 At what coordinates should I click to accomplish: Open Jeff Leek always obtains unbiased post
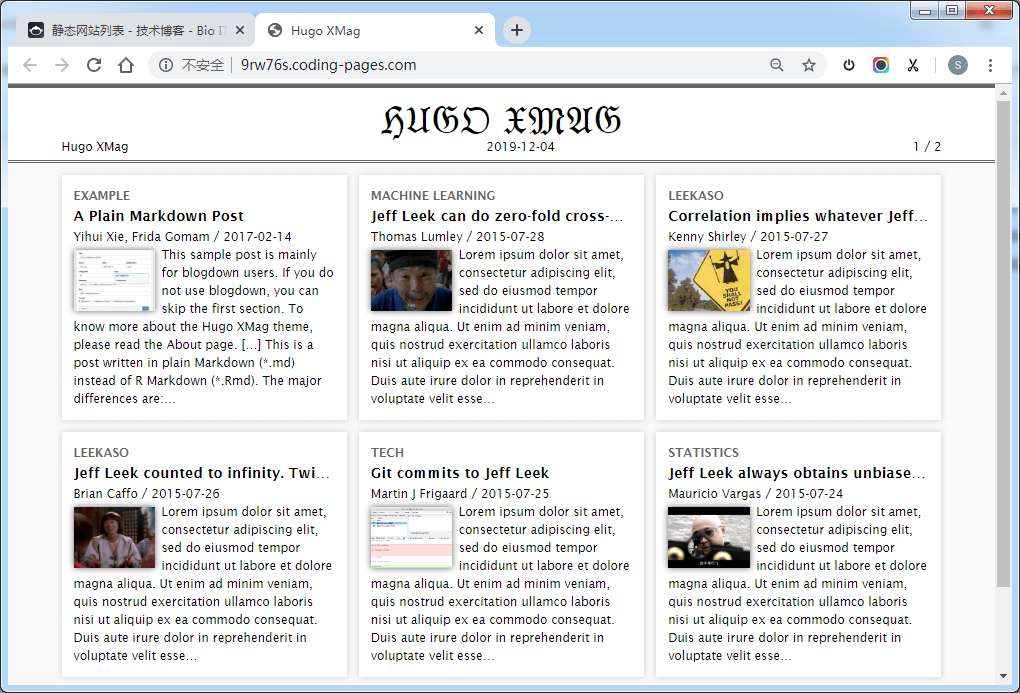(796, 473)
